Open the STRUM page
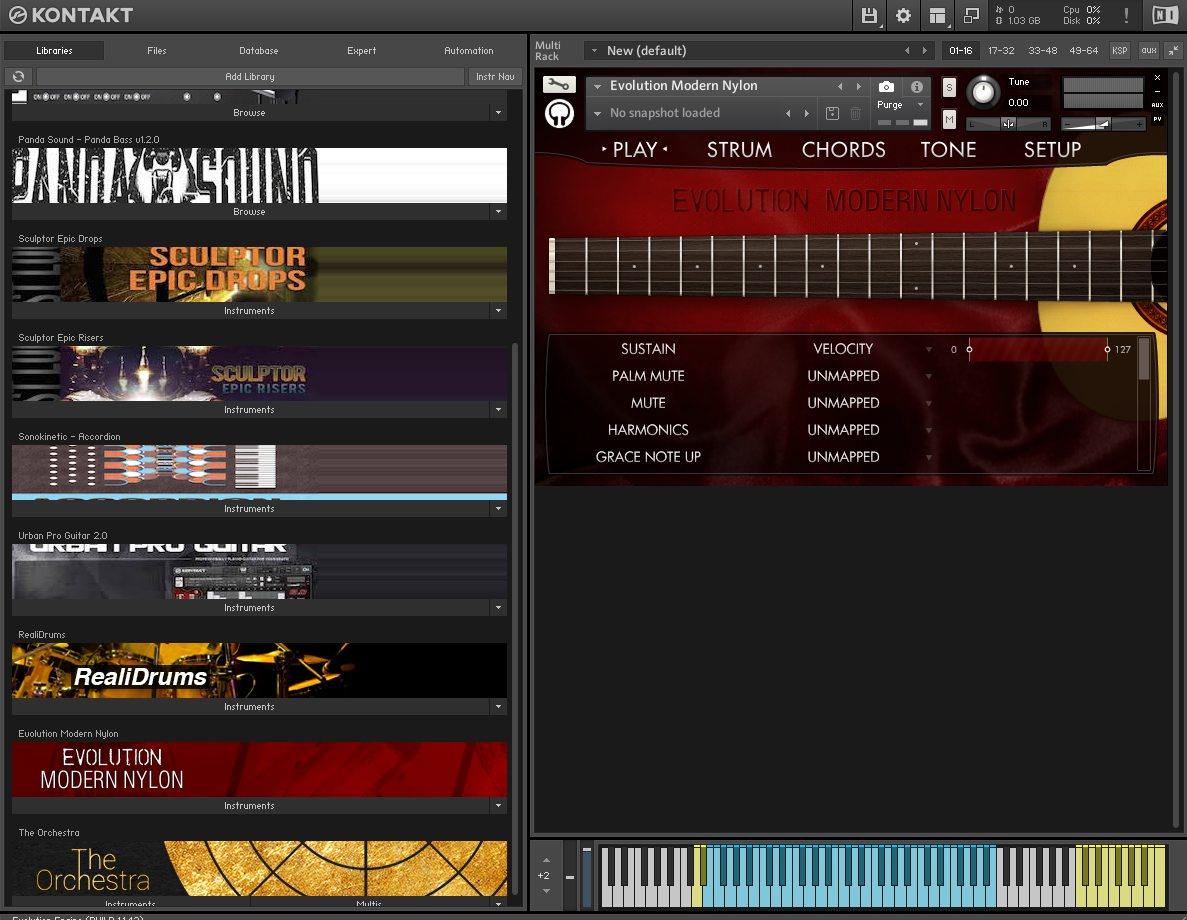 click(740, 150)
